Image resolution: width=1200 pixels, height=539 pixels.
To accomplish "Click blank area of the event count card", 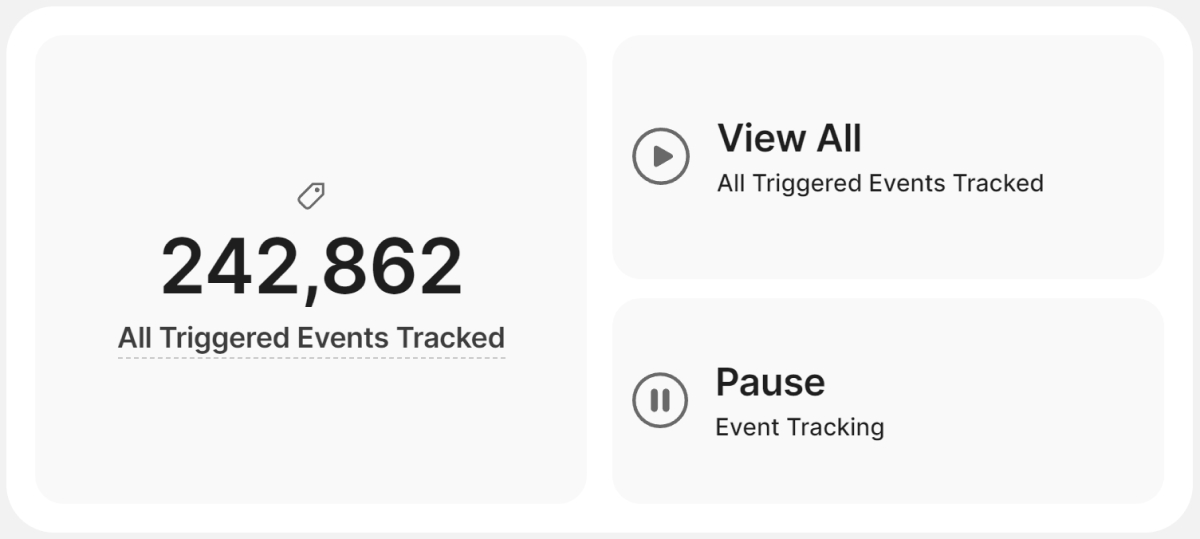I will 310,440.
